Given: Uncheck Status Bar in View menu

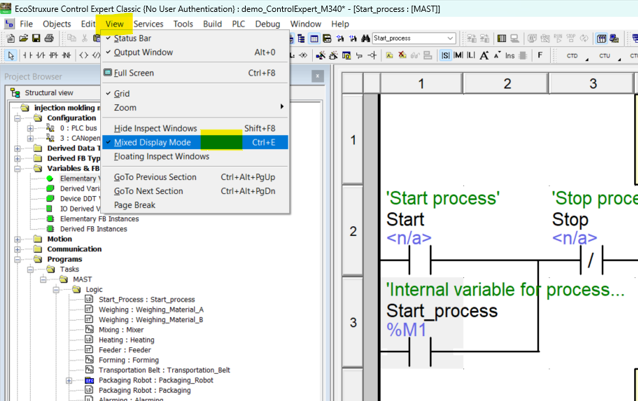Looking at the screenshot, I should coord(195,38).
